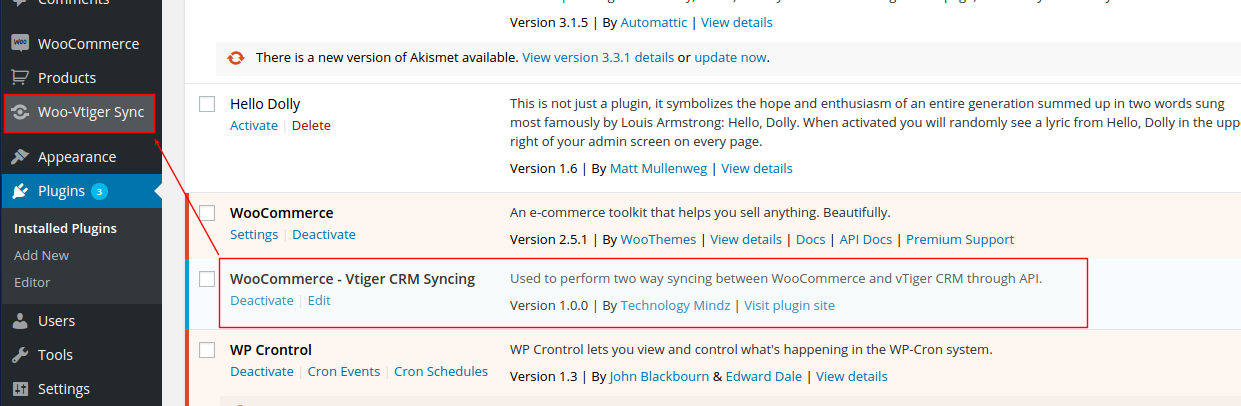Click the WooThemes author link
Screen dimensions: 1241x406
click(x=659, y=240)
